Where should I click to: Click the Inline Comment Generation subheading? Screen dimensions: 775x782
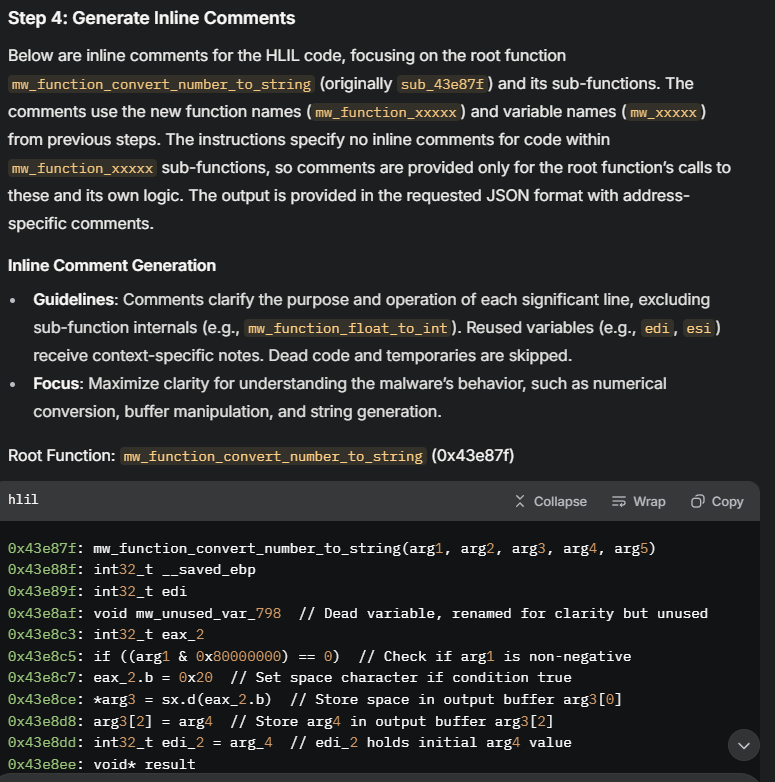pyautogui.click(x=112, y=265)
